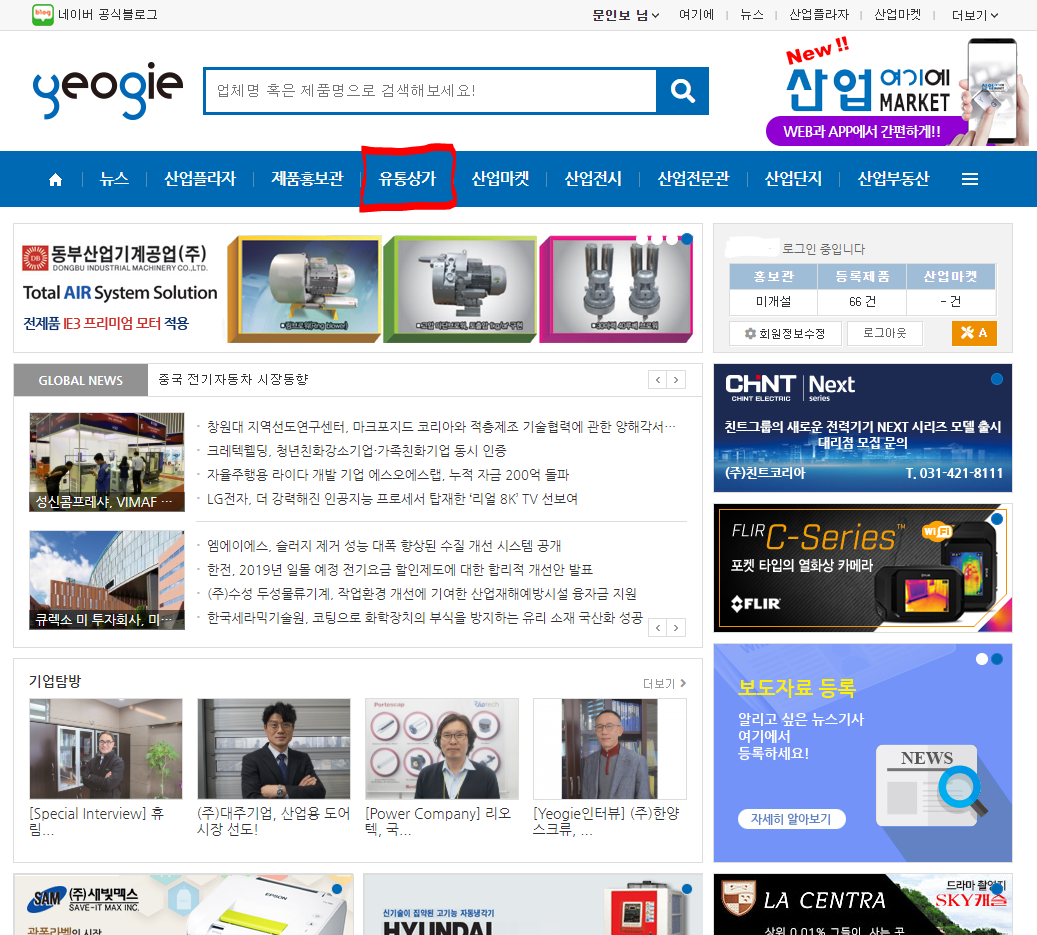1037x935 pixels.
Task: Open the (주)대주기업 산업용 도어 card
Action: 274,768
